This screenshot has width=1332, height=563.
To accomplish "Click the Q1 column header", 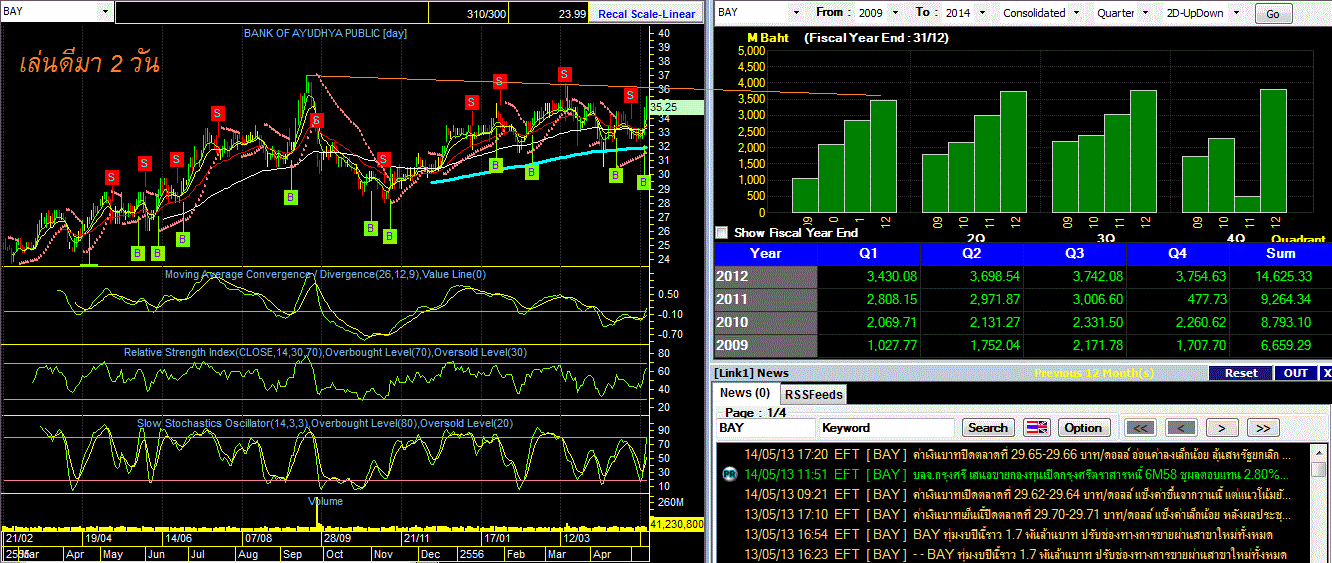I will coord(868,253).
